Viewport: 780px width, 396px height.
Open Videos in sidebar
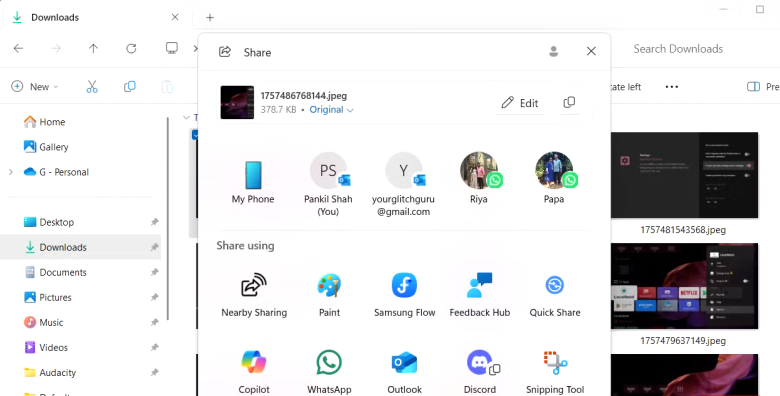click(x=46, y=348)
